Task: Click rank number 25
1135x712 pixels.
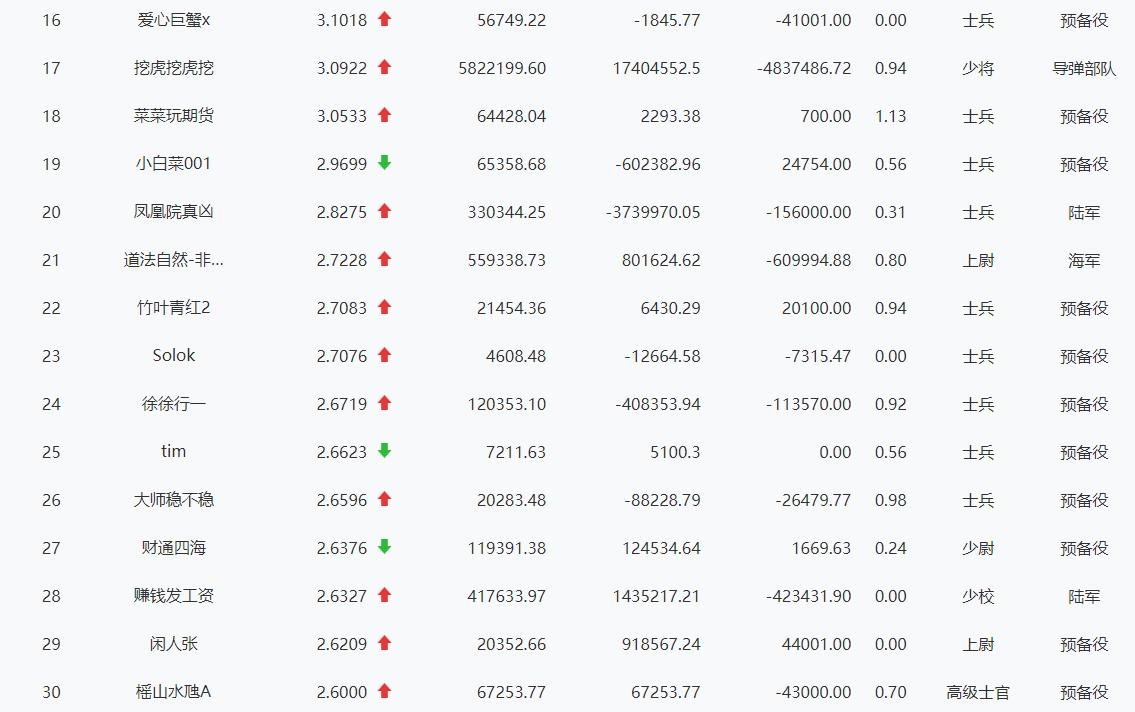Action: (51, 452)
